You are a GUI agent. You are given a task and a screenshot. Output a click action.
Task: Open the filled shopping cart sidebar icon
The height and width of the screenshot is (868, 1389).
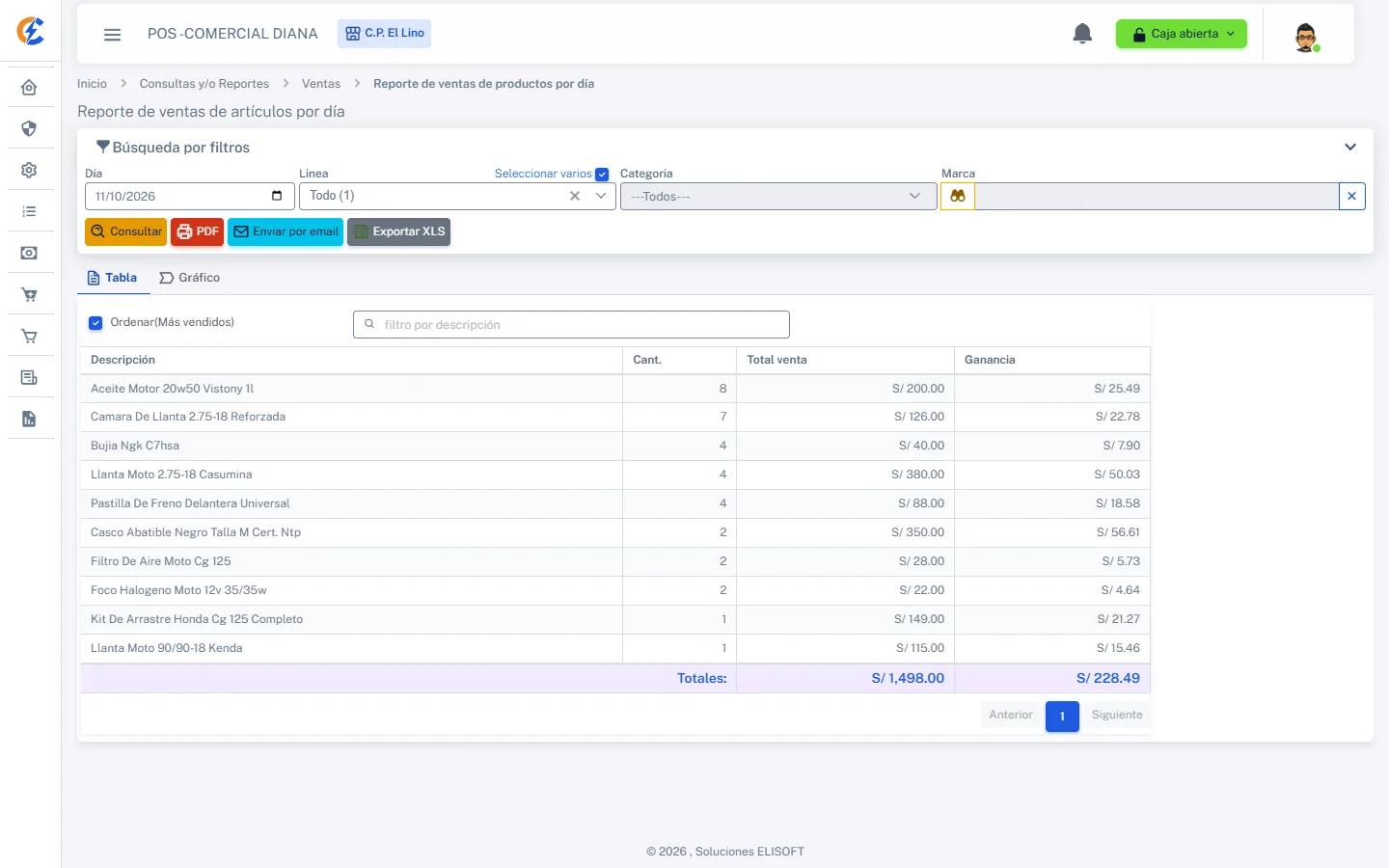[x=29, y=295]
